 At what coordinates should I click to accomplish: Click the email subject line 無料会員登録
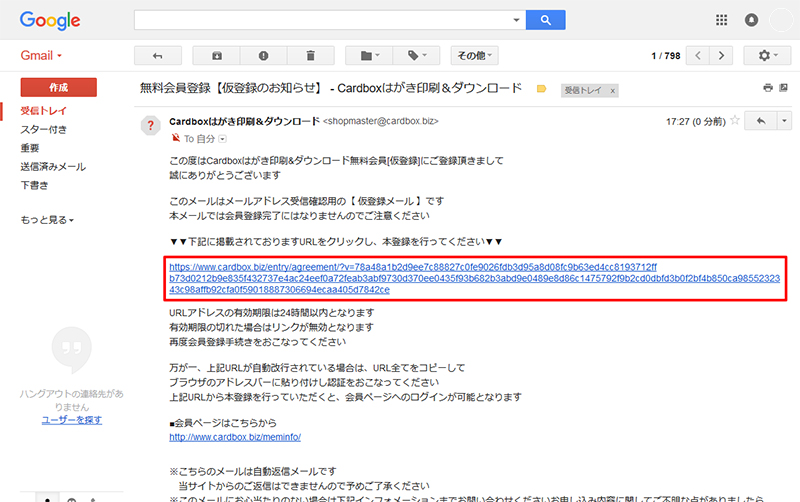point(331,88)
